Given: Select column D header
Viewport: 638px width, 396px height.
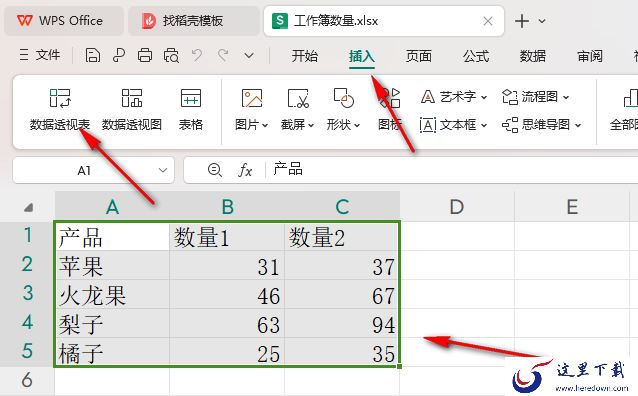Looking at the screenshot, I should pos(457,207).
